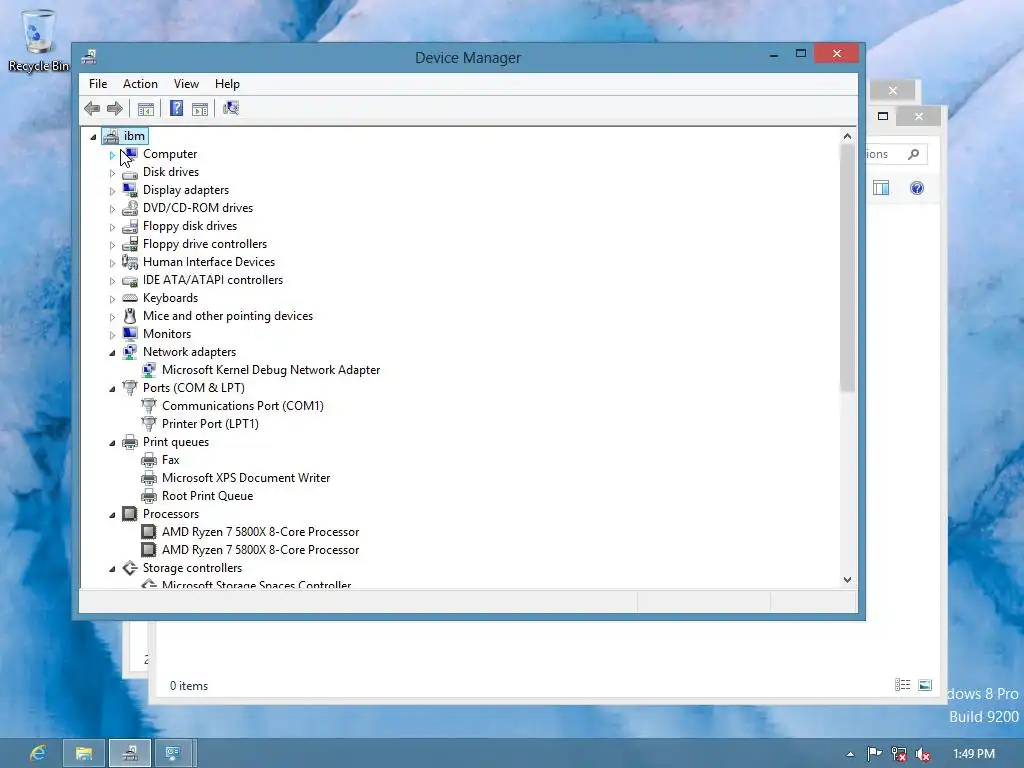Click the scroll down arrow in device tree
Screen dimensions: 1024x768
[x=847, y=580]
